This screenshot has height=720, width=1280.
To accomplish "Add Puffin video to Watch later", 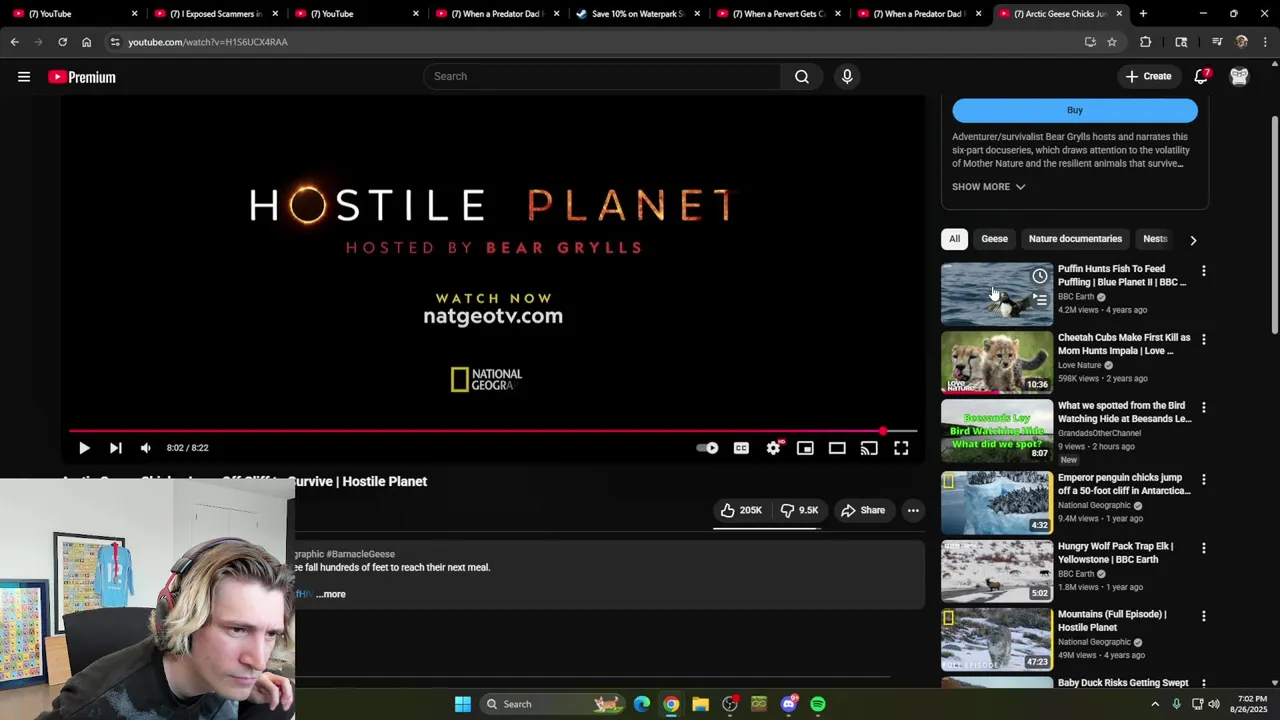I will 1040,276.
